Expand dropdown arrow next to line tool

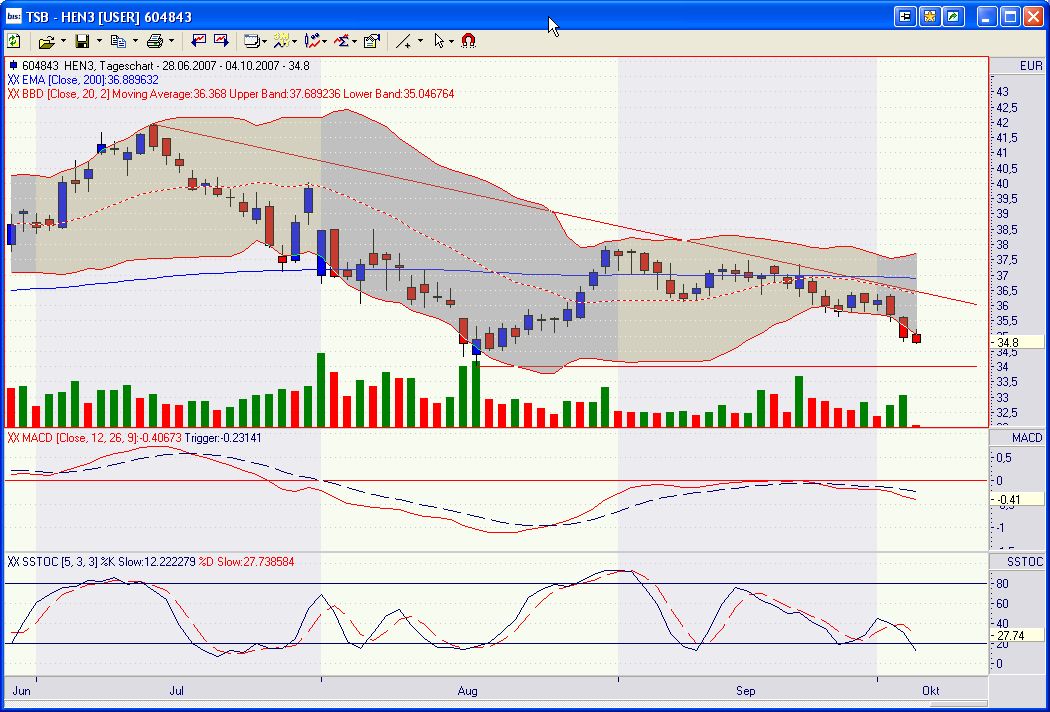[x=420, y=42]
